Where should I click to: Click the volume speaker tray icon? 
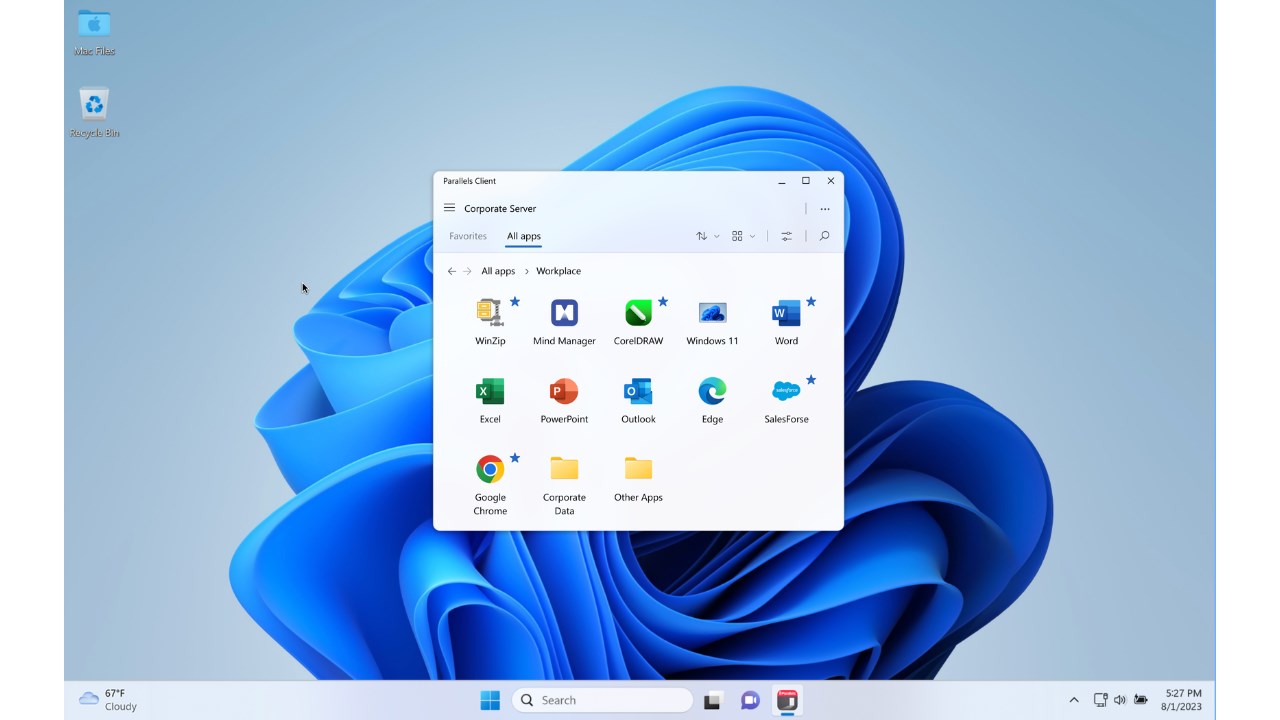[x=1120, y=700]
